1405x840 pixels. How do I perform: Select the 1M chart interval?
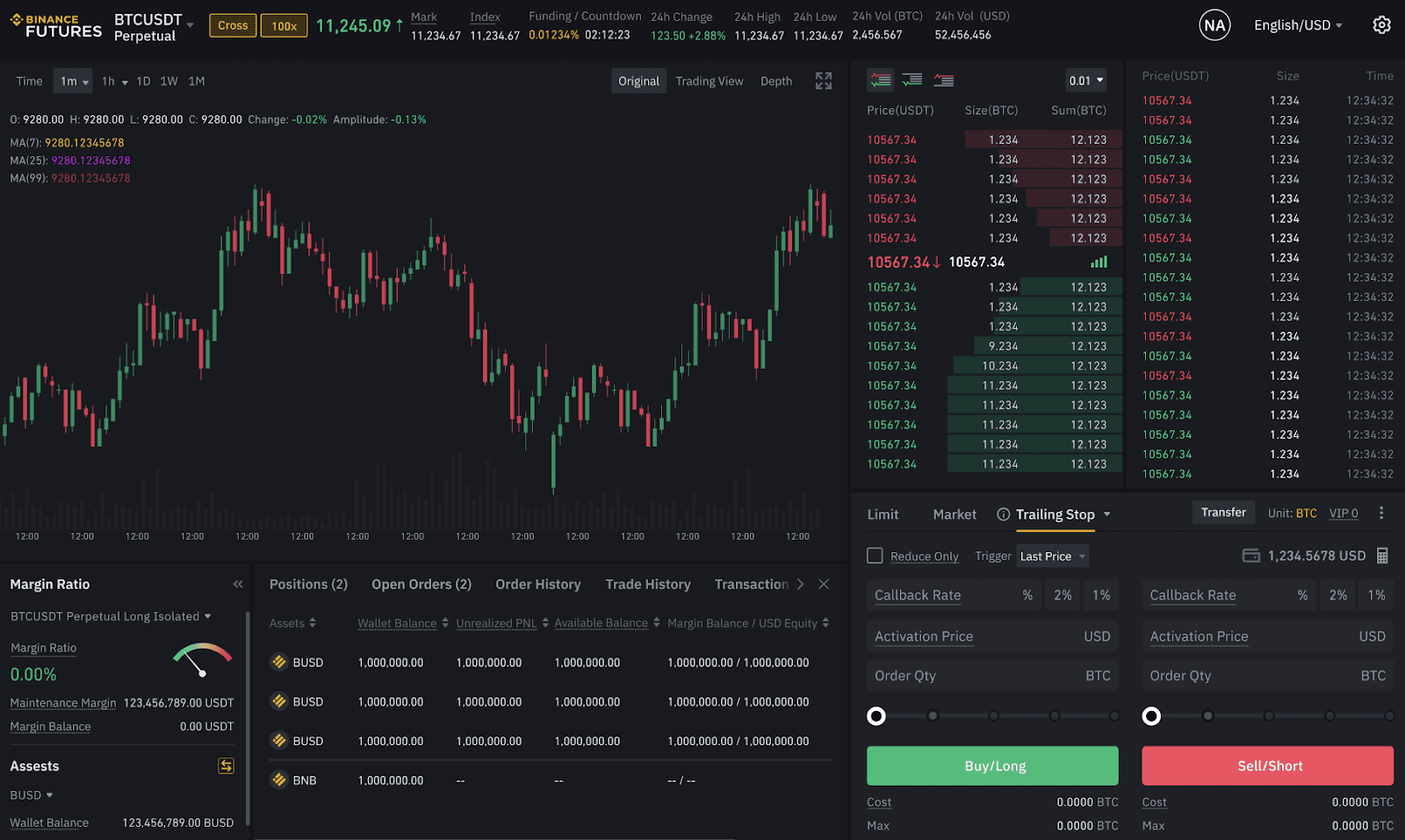pos(197,81)
